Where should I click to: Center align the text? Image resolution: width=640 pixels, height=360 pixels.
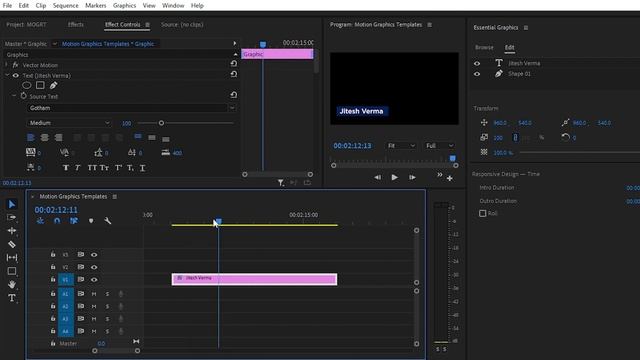point(44,138)
